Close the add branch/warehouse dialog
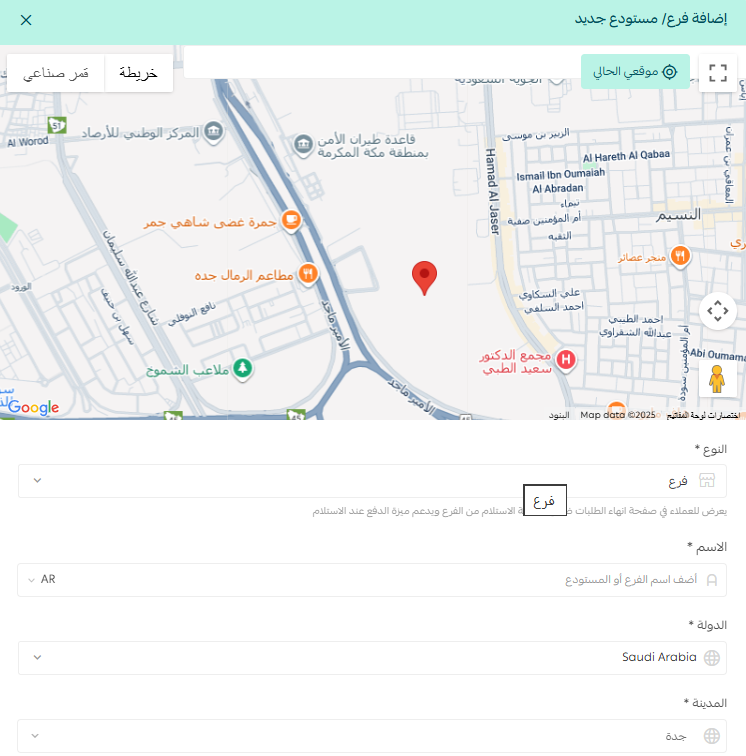This screenshot has width=746, height=756. pos(26,20)
